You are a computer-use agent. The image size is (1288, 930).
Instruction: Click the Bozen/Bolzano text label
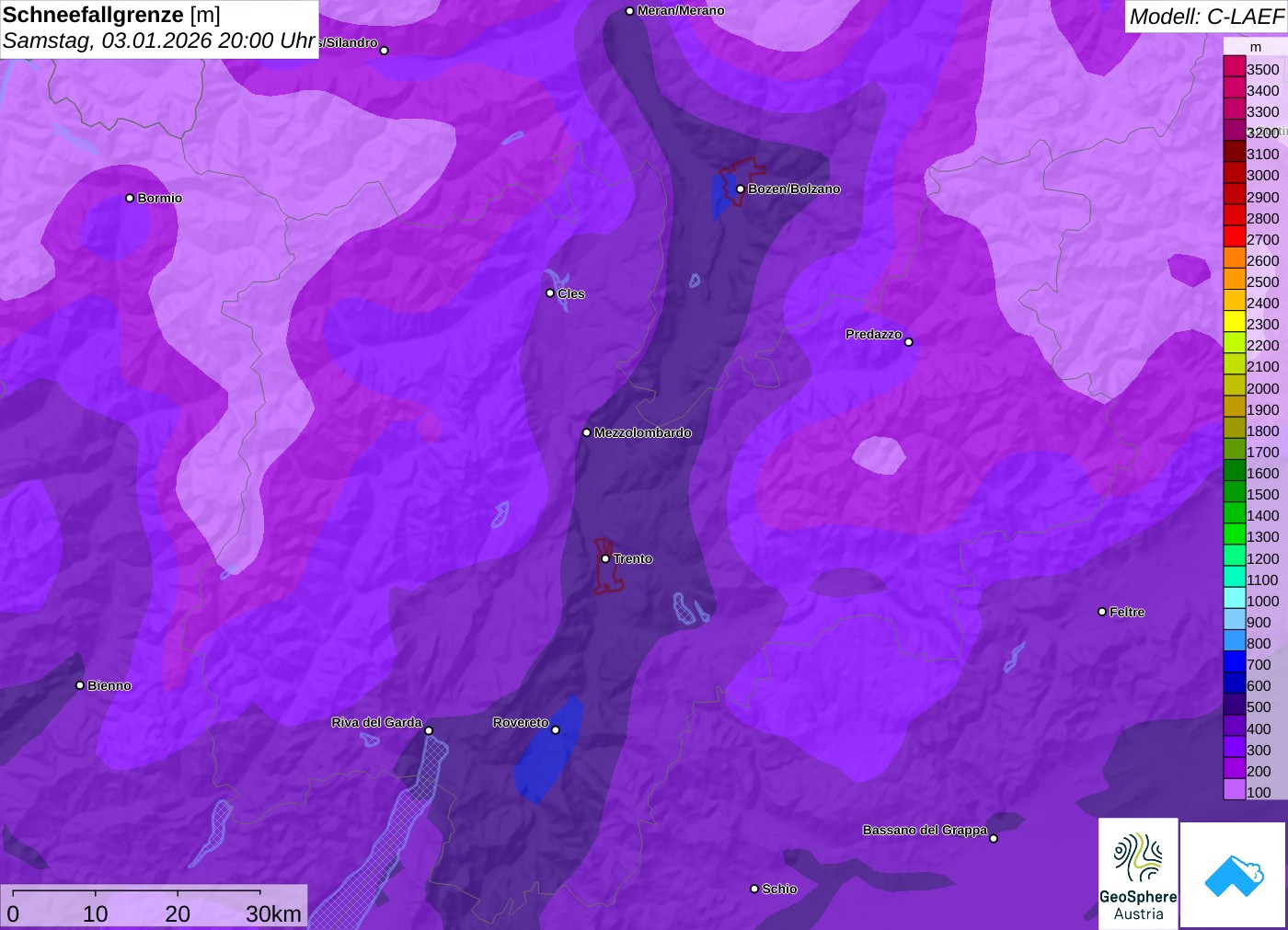tap(794, 189)
